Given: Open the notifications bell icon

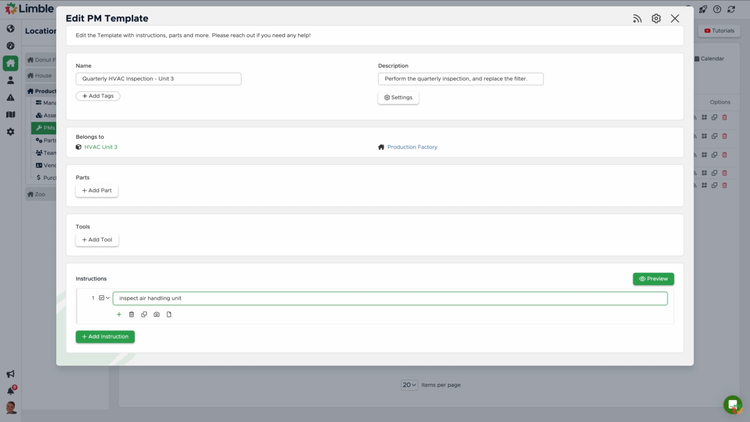Looking at the screenshot, I should click(11, 390).
